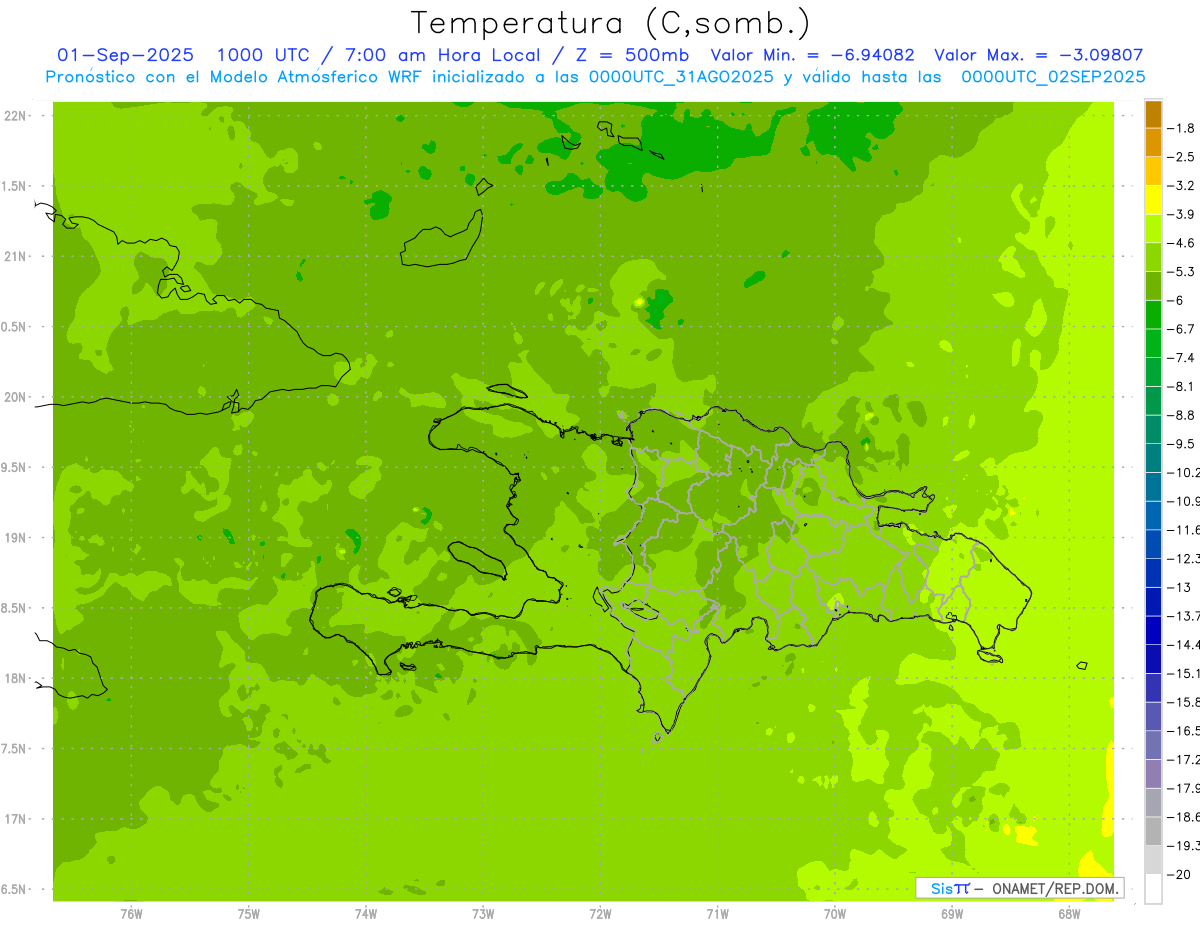The image size is (1200, 927).
Task: Click the longitude label "74W"
Action: [365, 913]
